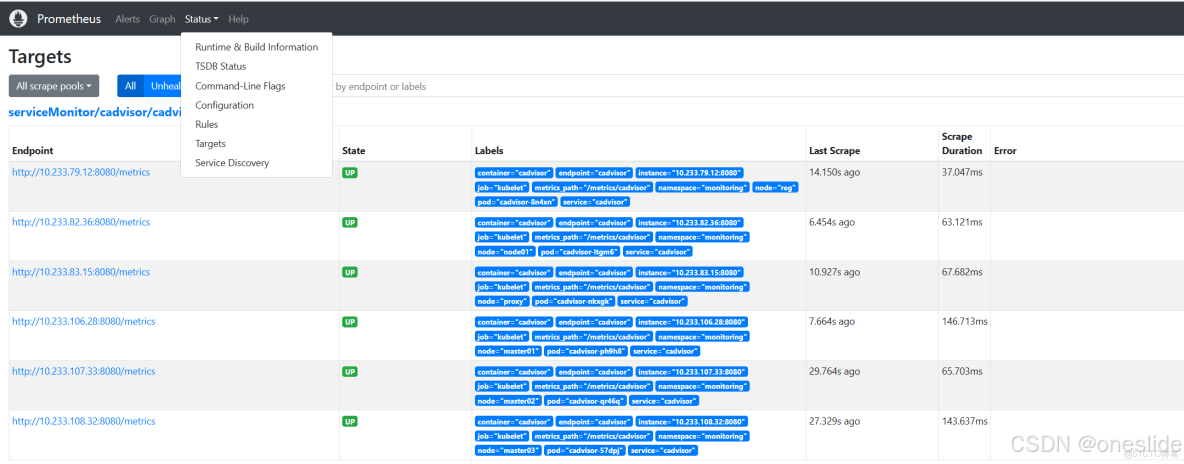Click the Scrape Duration column header
The image size is (1184, 464).
(962, 144)
